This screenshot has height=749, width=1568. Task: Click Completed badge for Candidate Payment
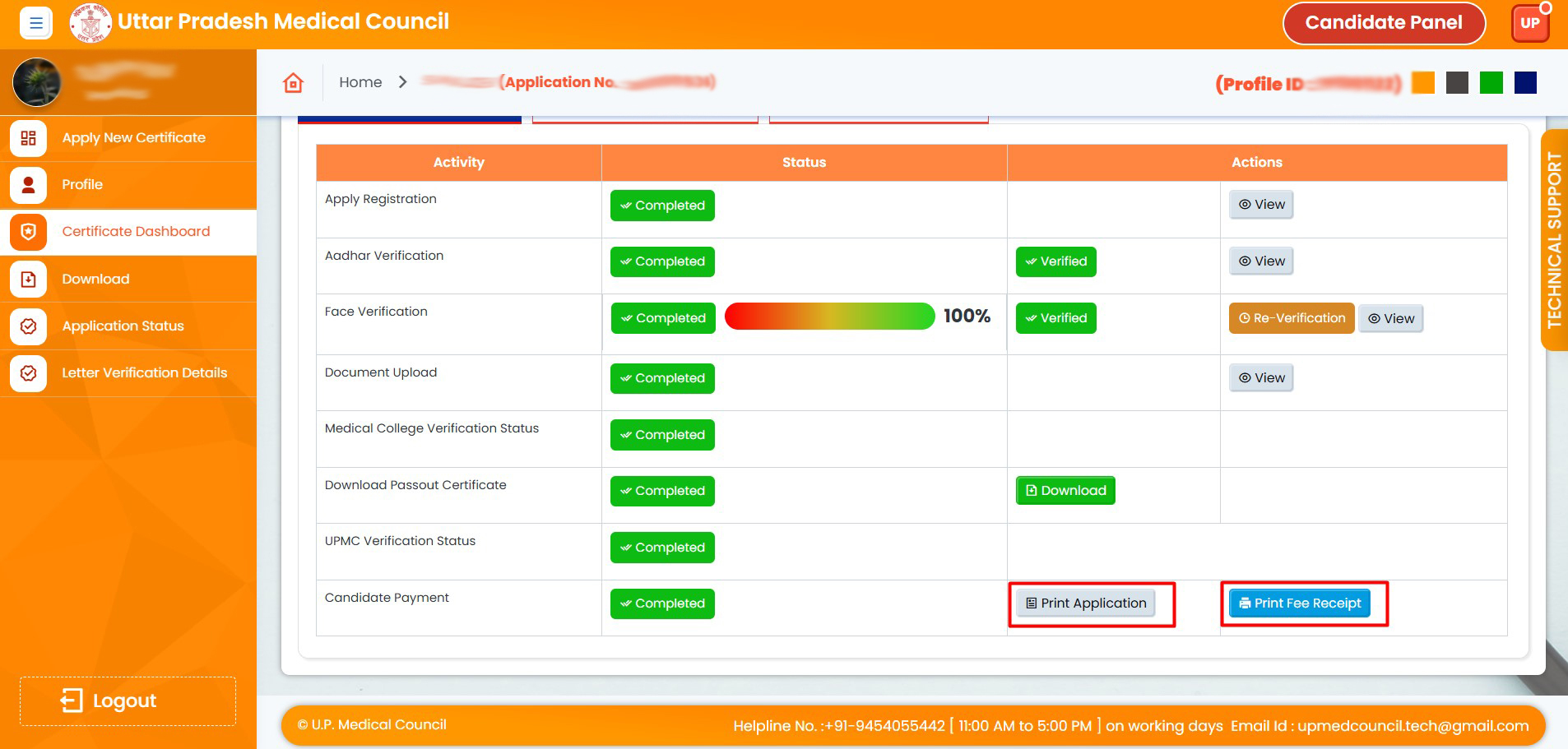point(662,603)
